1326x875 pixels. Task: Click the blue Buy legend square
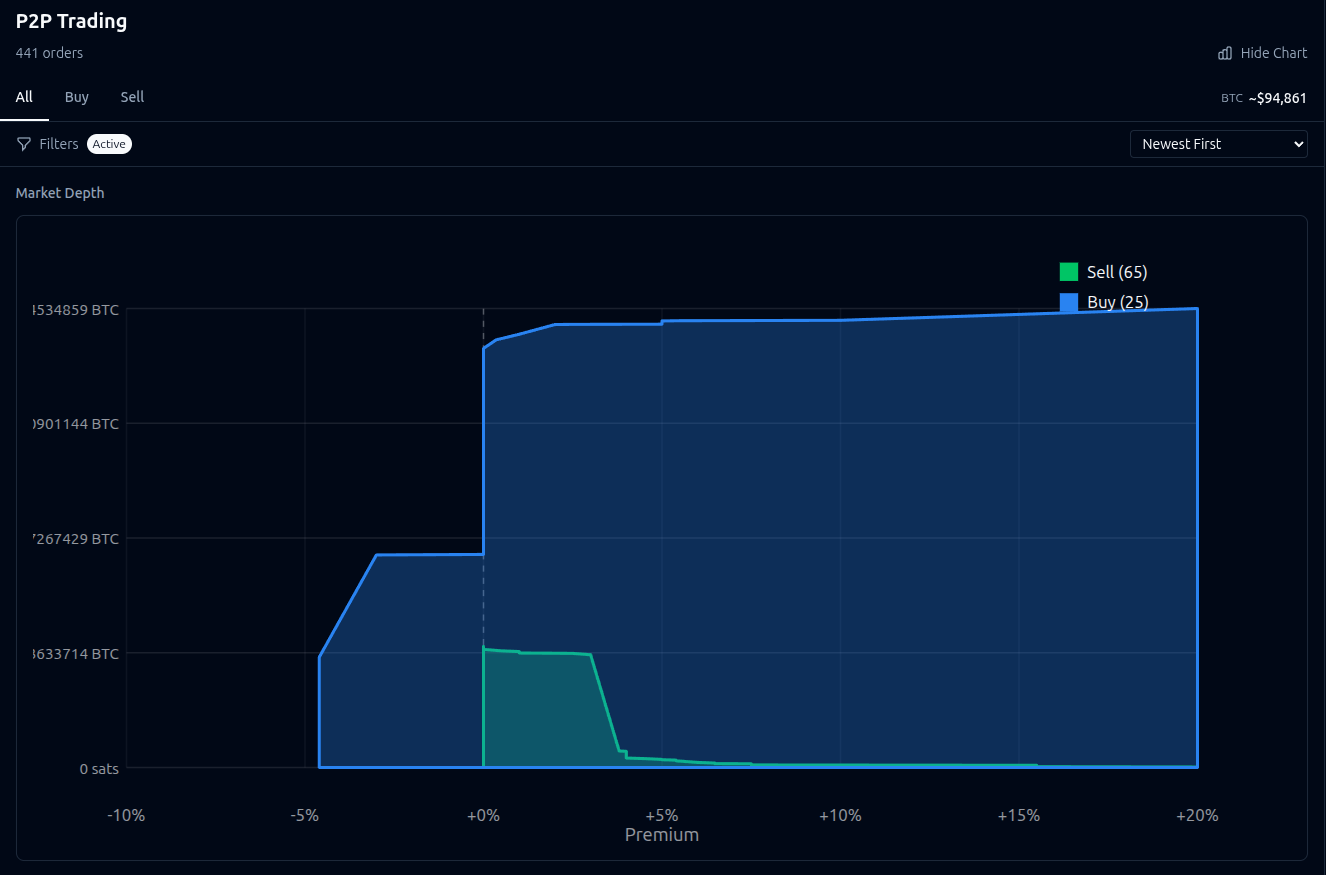1069,302
